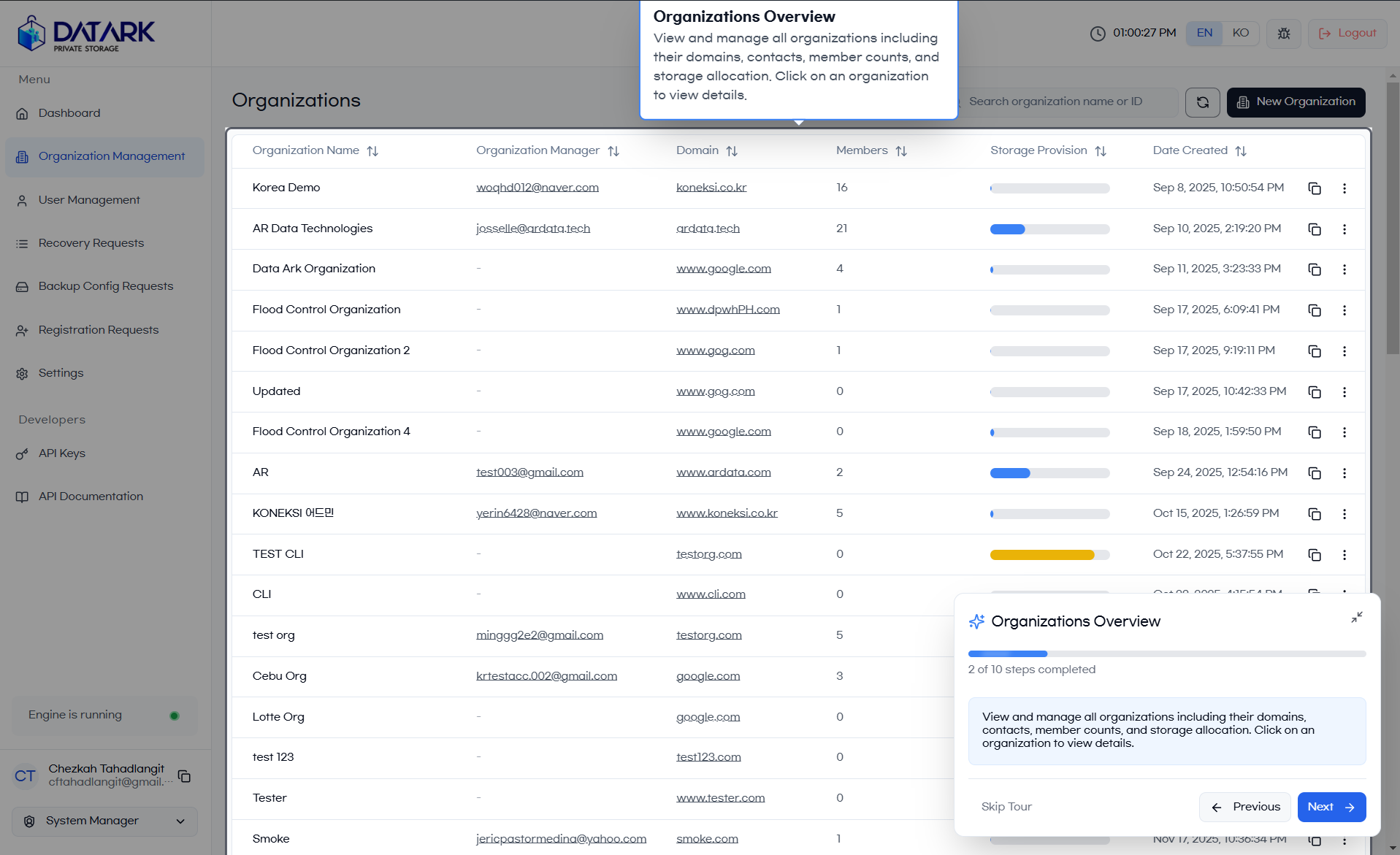Open actions menu for TEST CLI row

point(1344,555)
